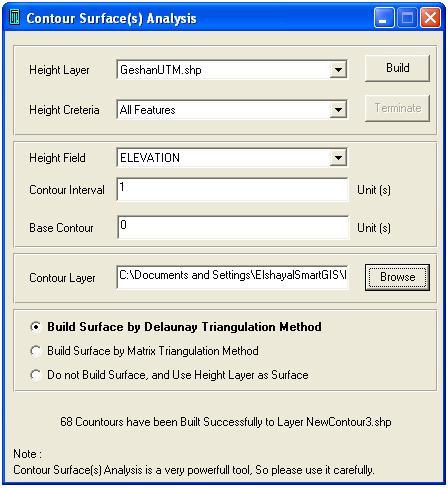Viewport: 448px width, 488px height.
Task: Maximize the Contour Surface(s) Analysis window
Action: (407, 17)
